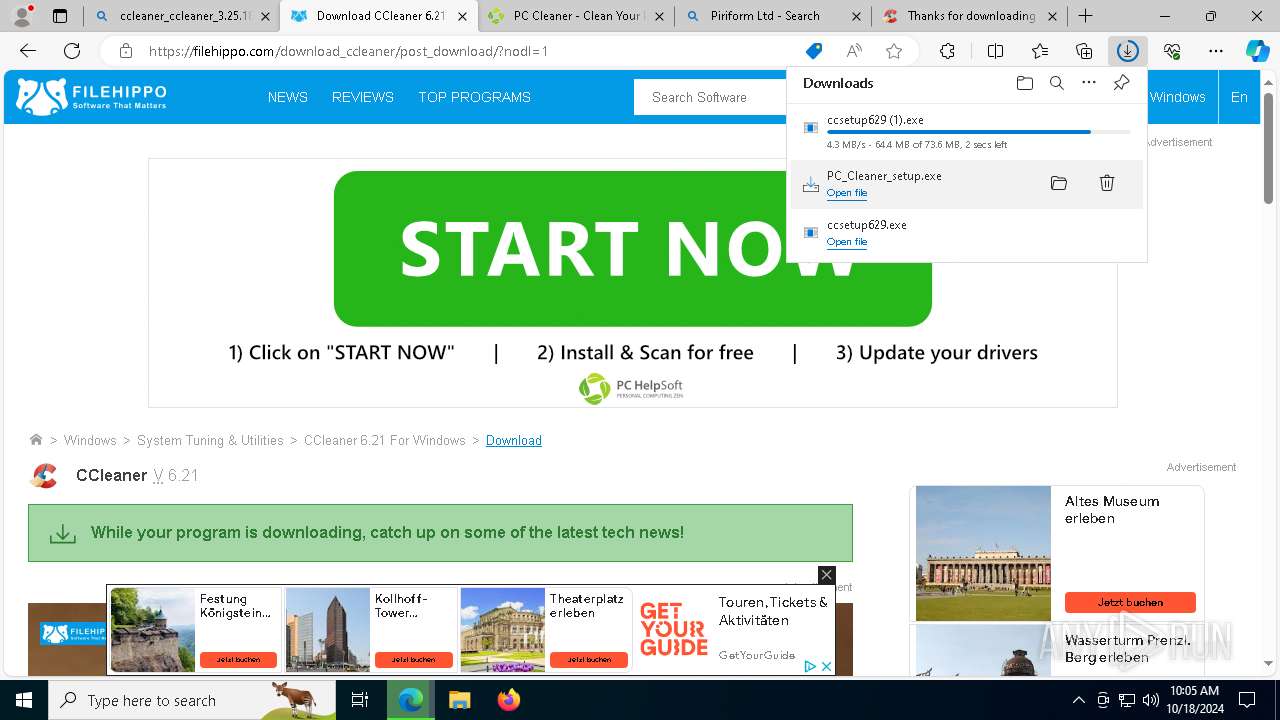This screenshot has width=1280, height=720.
Task: Open Copilot sidebar
Action: (1257, 51)
